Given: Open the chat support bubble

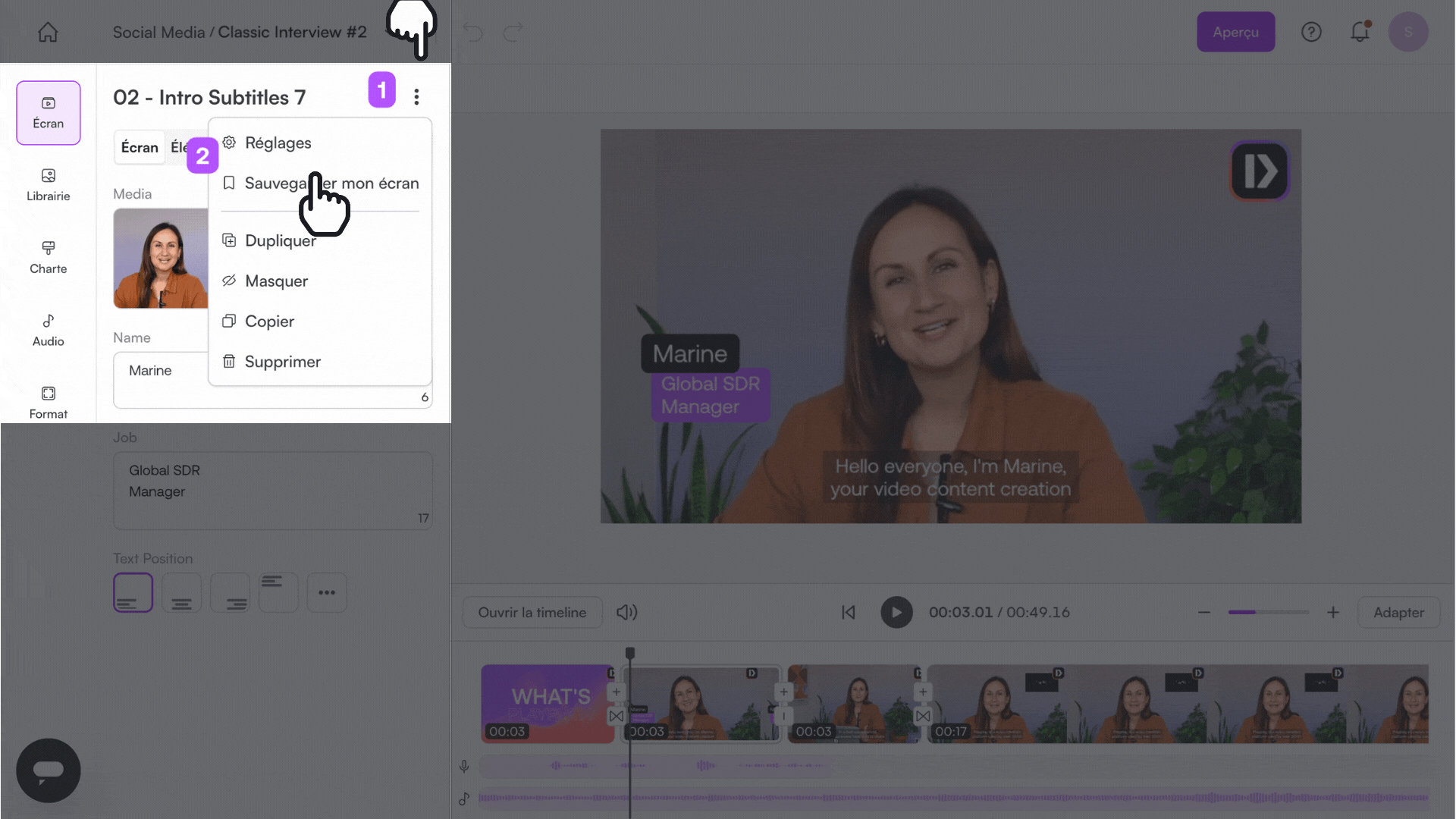Looking at the screenshot, I should [x=48, y=770].
